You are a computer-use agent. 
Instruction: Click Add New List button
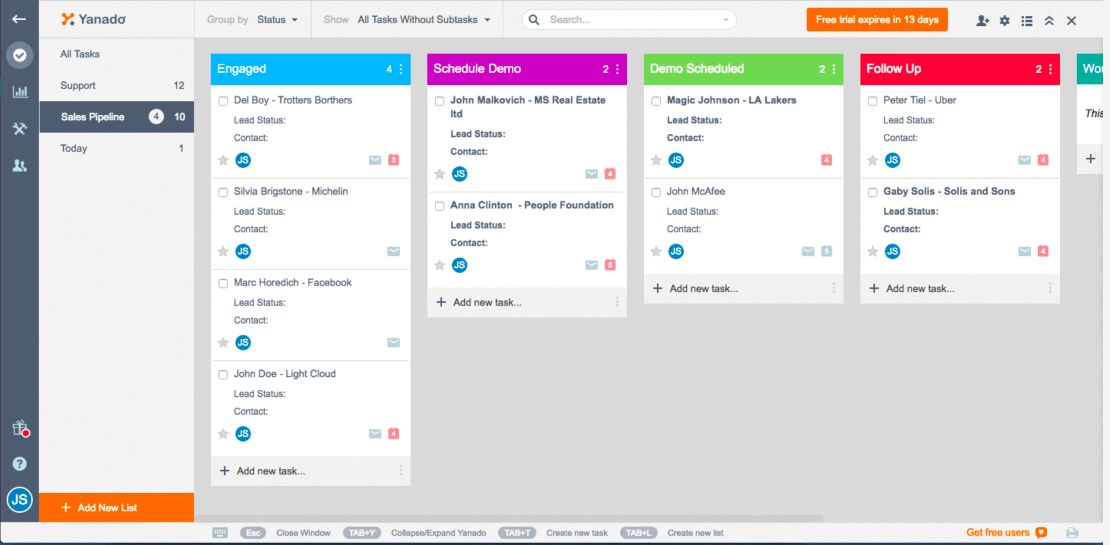[116, 507]
